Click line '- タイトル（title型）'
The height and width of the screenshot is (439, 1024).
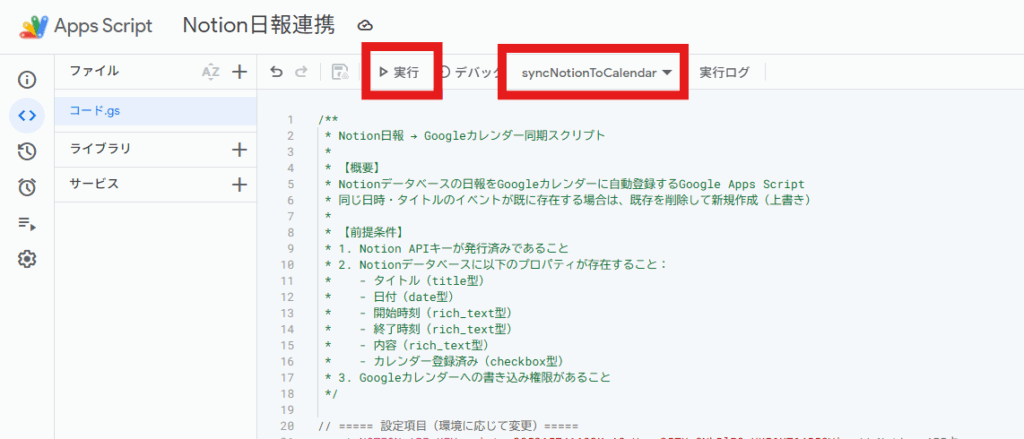pyautogui.click(x=422, y=280)
